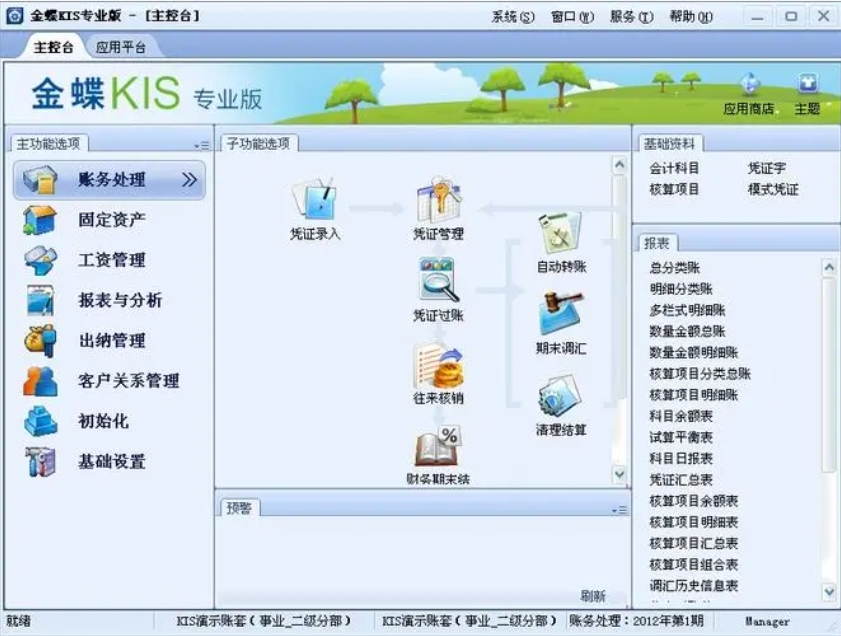Open the 数量金额总账 report
The image size is (841, 636).
pos(688,331)
